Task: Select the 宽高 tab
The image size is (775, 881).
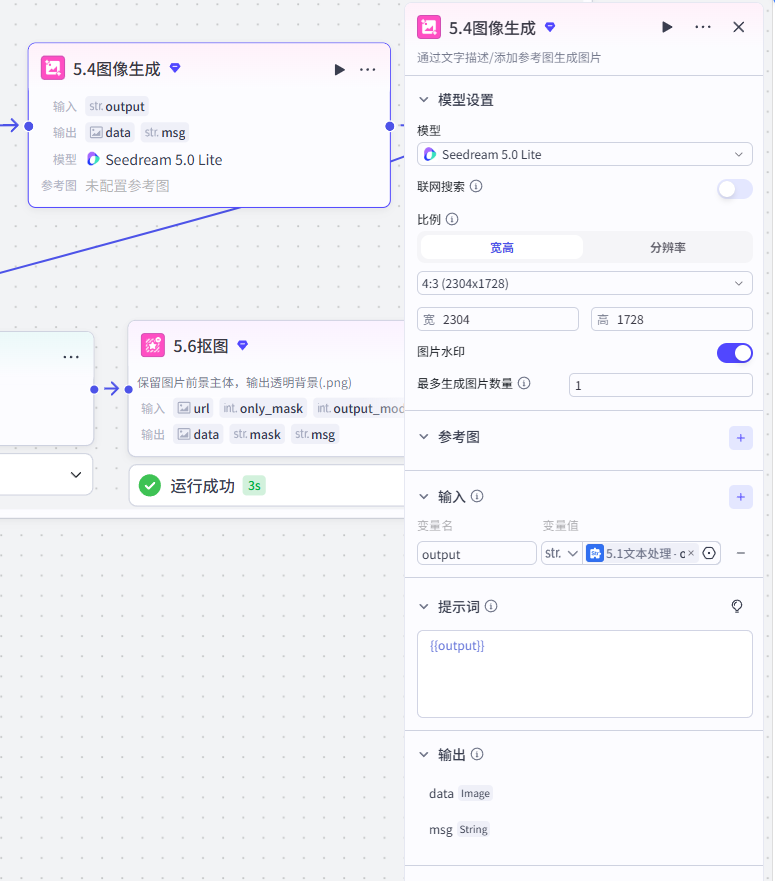Action: click(x=501, y=248)
